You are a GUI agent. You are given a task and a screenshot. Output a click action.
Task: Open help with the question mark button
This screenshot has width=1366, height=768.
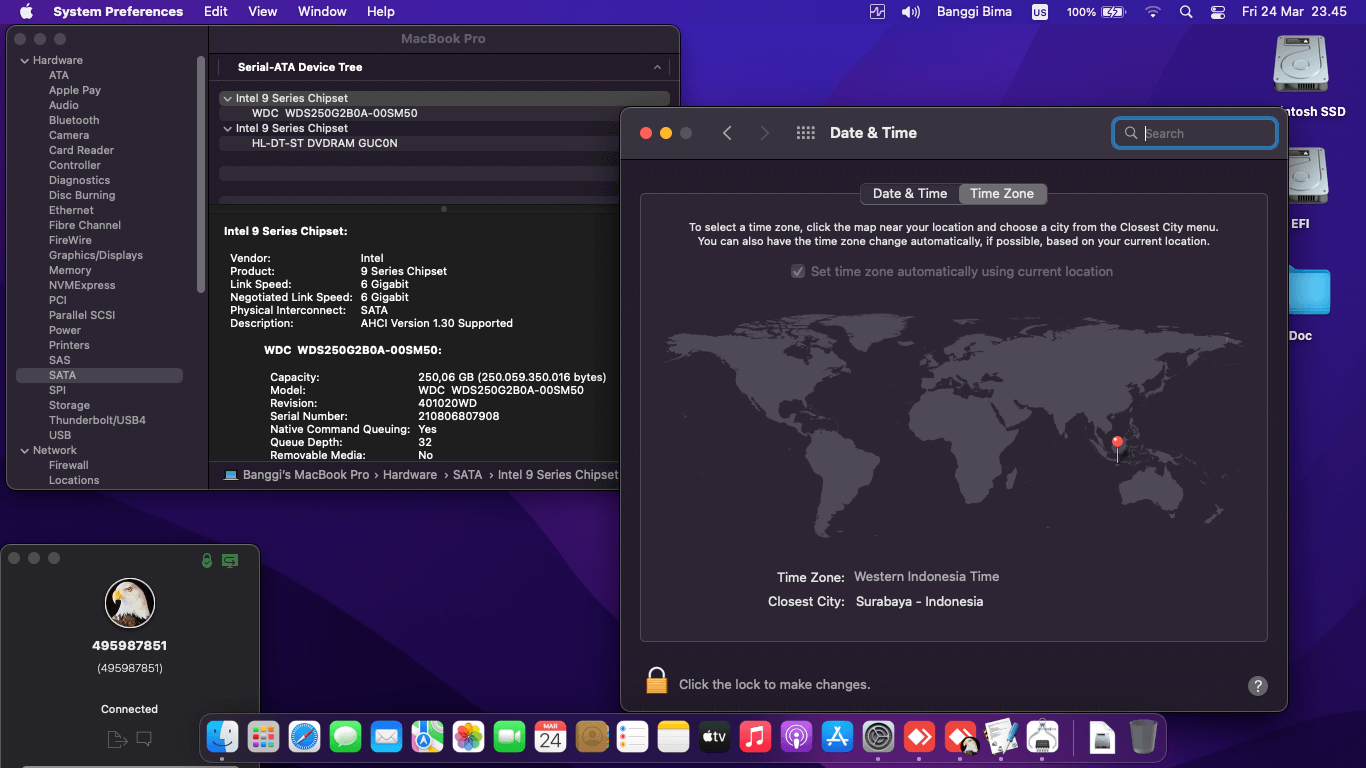click(x=1258, y=686)
